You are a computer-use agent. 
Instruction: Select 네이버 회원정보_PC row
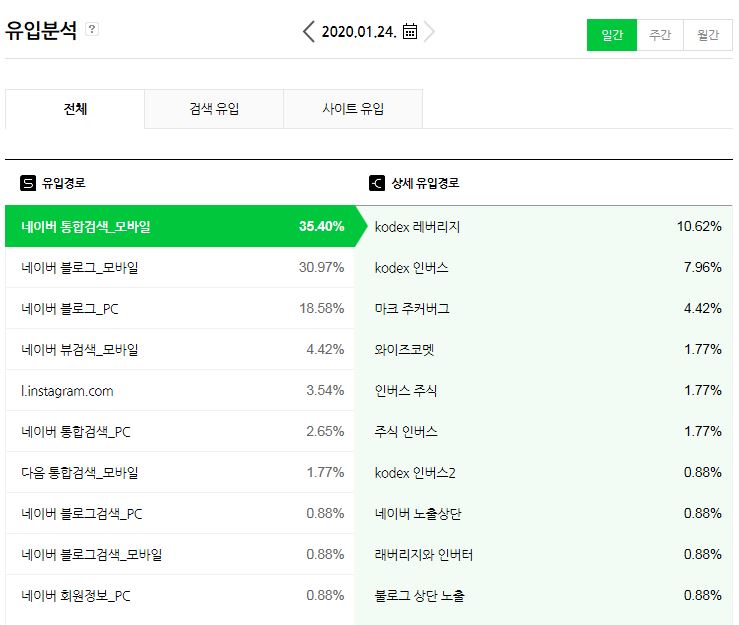coord(180,595)
